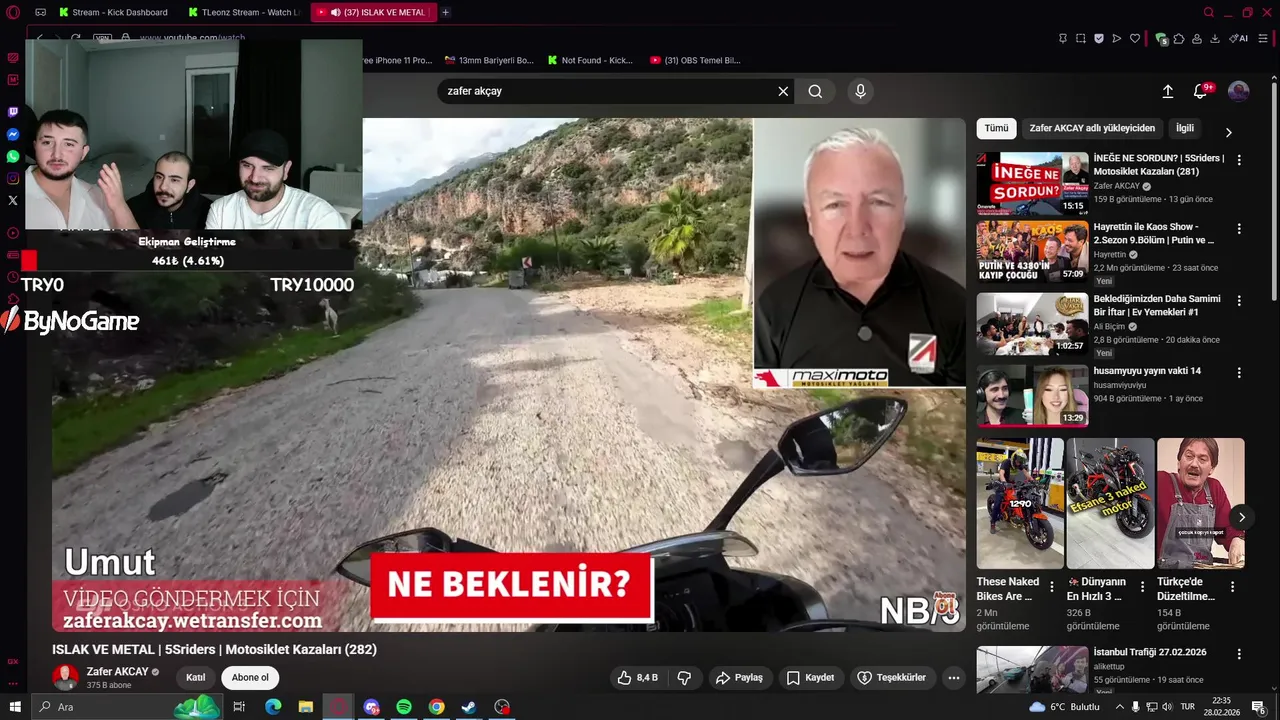Open the Efsane 3 naked motor short

(x=1110, y=503)
